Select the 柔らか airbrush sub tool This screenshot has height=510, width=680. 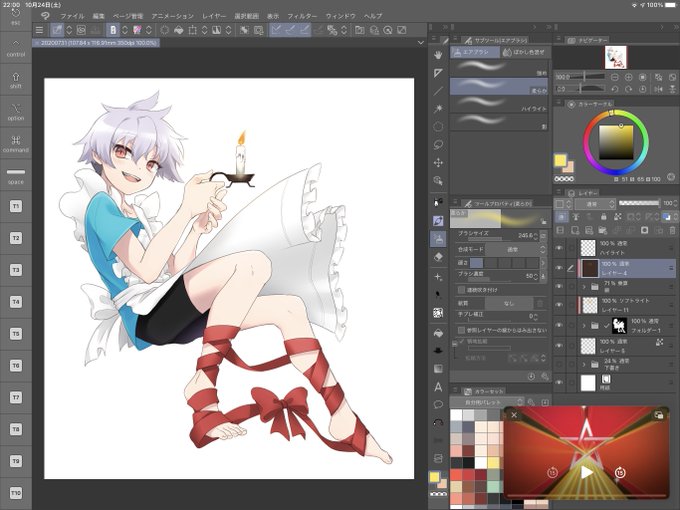click(499, 86)
